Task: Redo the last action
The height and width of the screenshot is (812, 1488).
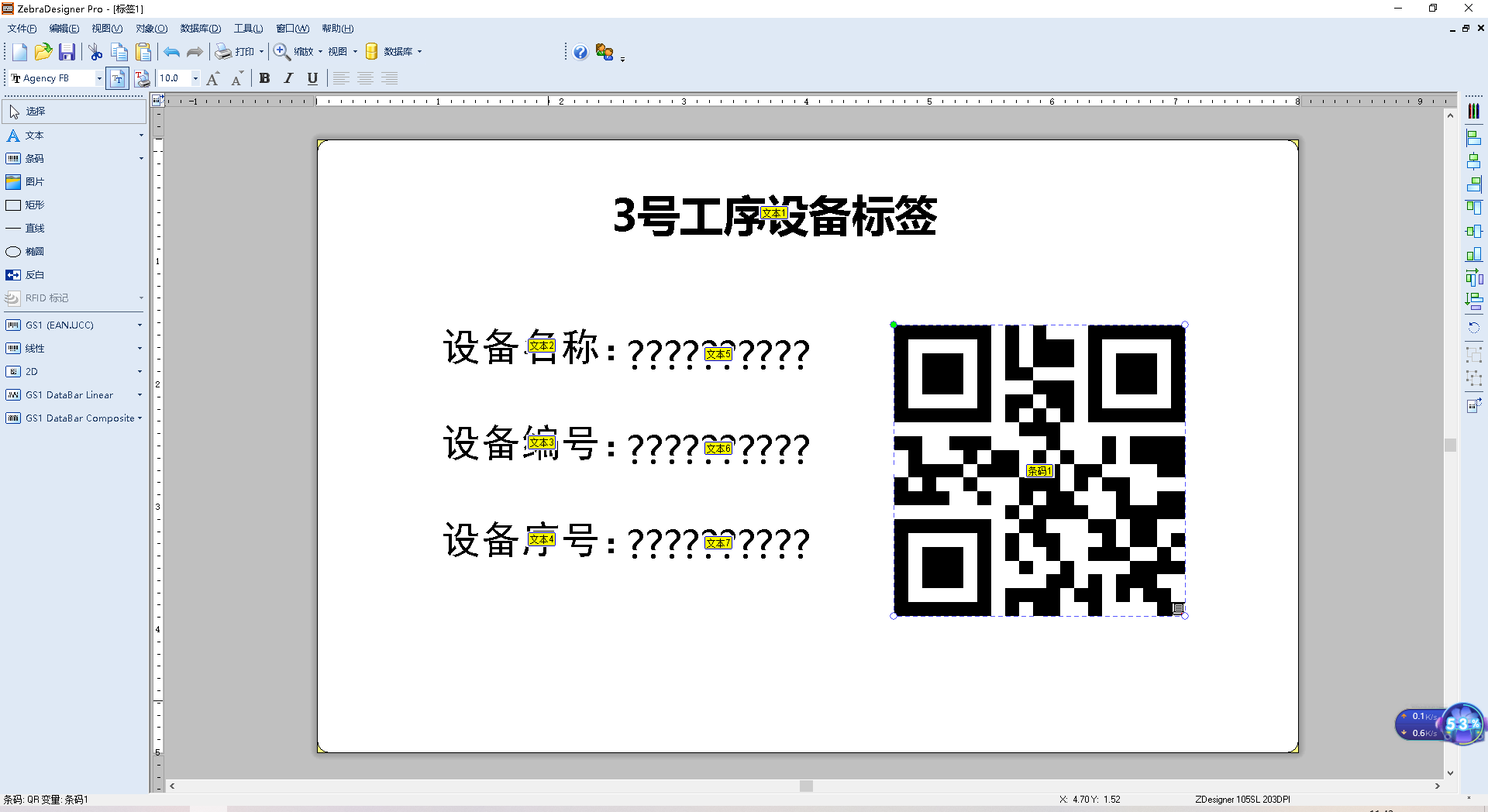Action: click(x=195, y=52)
